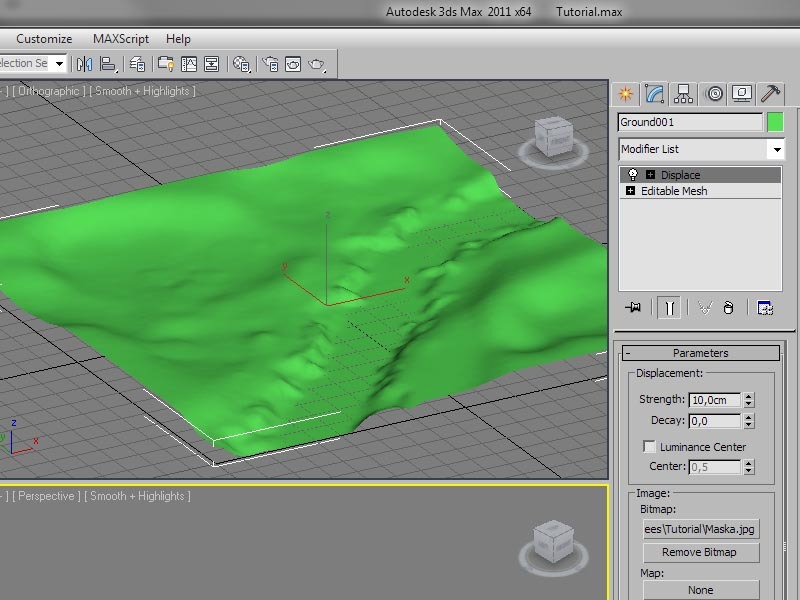
Task: Open the Customize menu
Action: (x=44, y=39)
